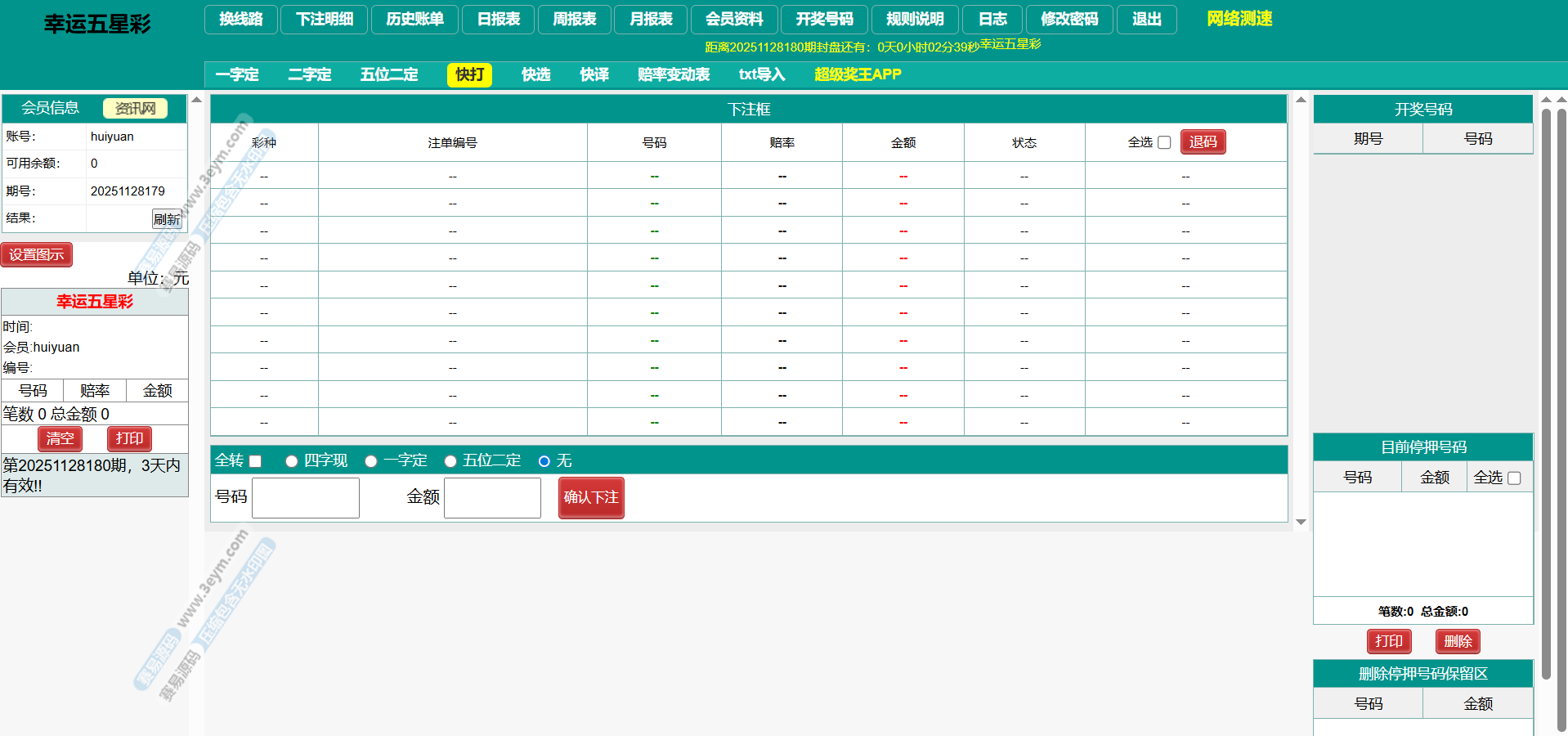Tick the 全选 checkbox in betting table header
This screenshot has height=736, width=1568.
pyautogui.click(x=1164, y=142)
